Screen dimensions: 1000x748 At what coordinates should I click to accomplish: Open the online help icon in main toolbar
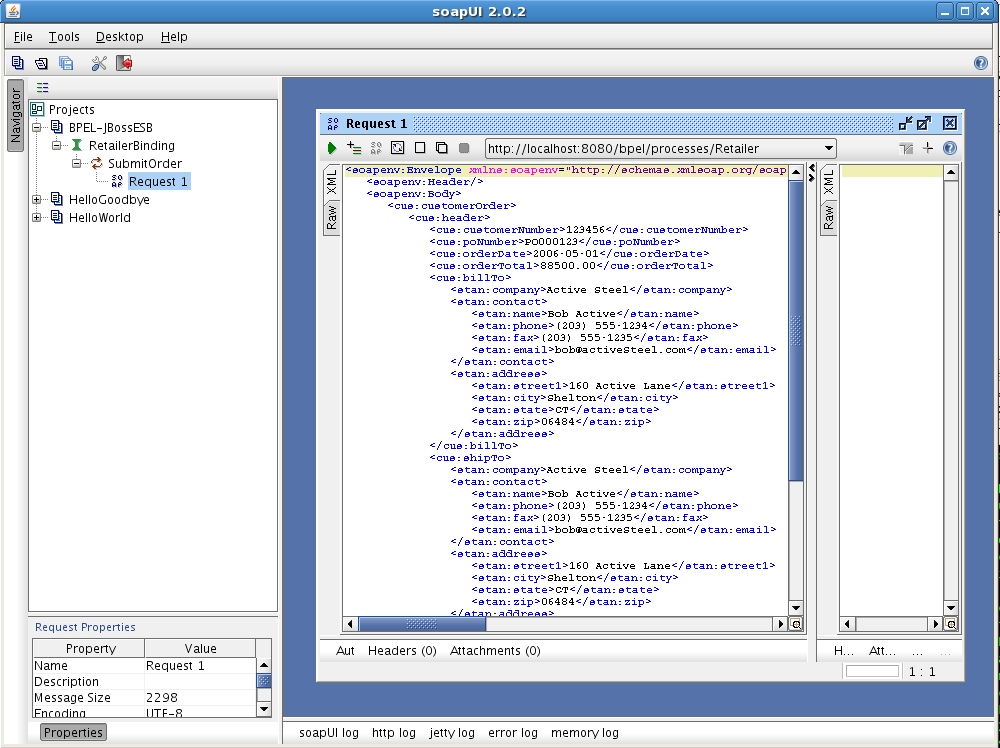[981, 63]
